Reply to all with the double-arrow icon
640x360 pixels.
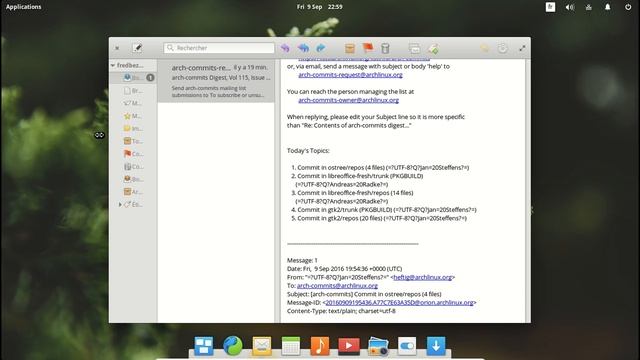(x=303, y=48)
